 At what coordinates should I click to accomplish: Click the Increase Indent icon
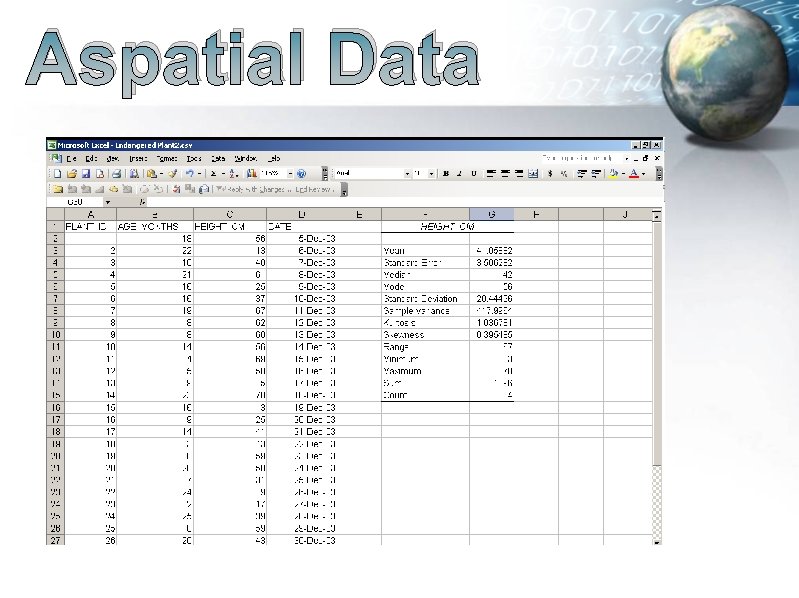click(x=595, y=174)
